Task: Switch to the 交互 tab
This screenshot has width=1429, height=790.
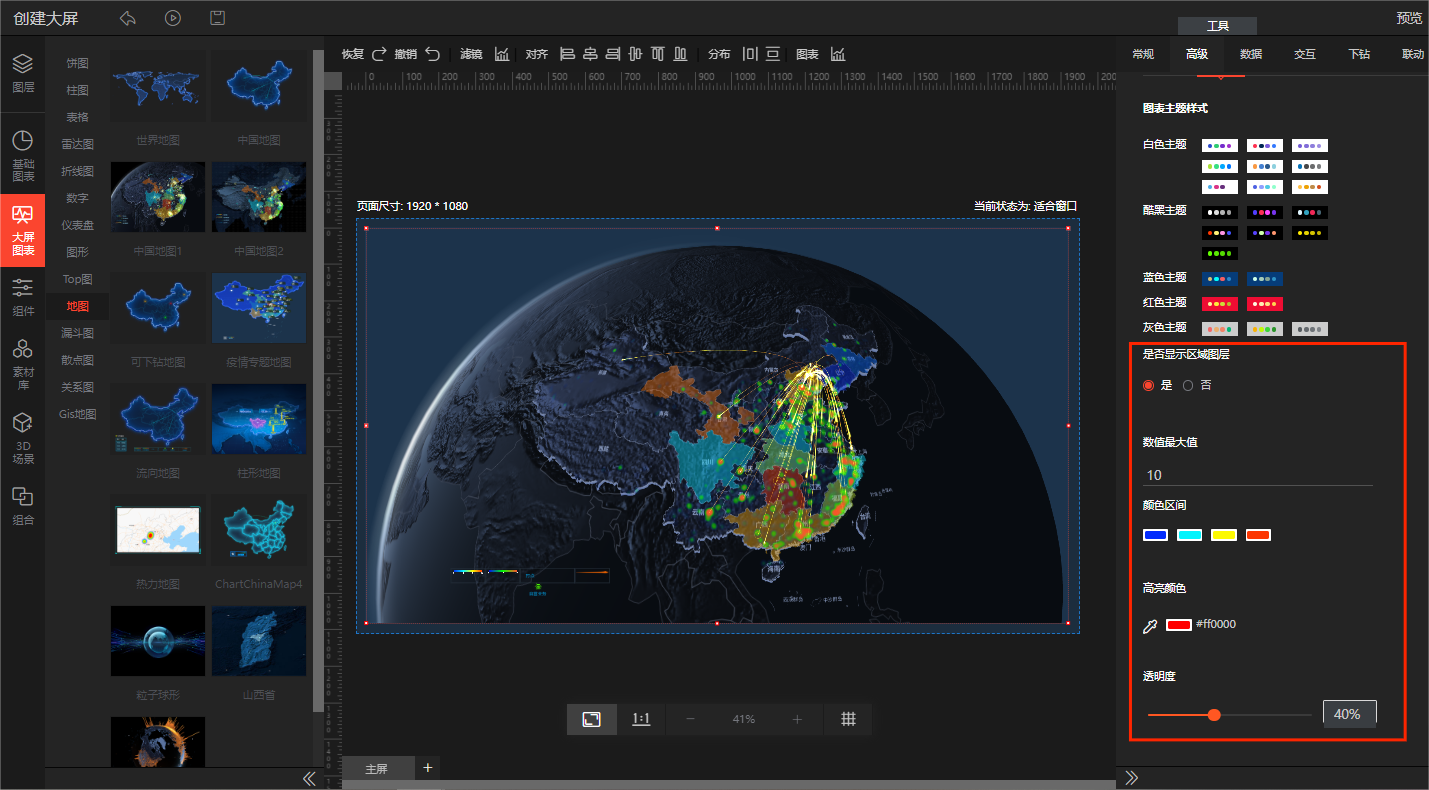Action: click(1304, 54)
